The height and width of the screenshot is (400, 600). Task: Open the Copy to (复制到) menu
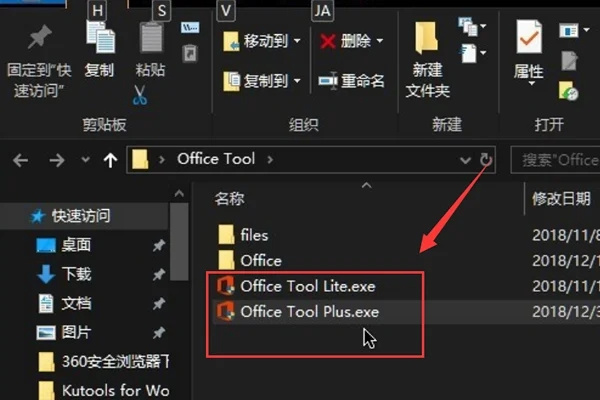click(262, 81)
